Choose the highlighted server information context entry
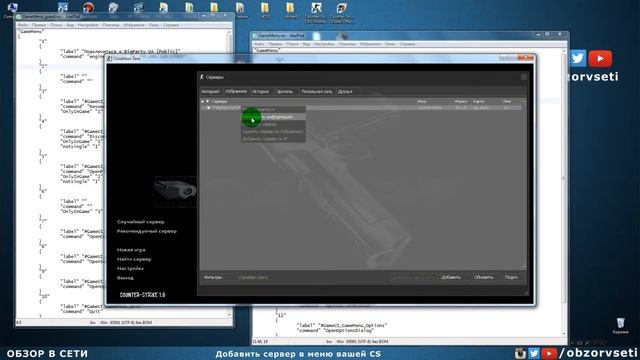Viewport: 640px width, 360px height. (x=273, y=117)
